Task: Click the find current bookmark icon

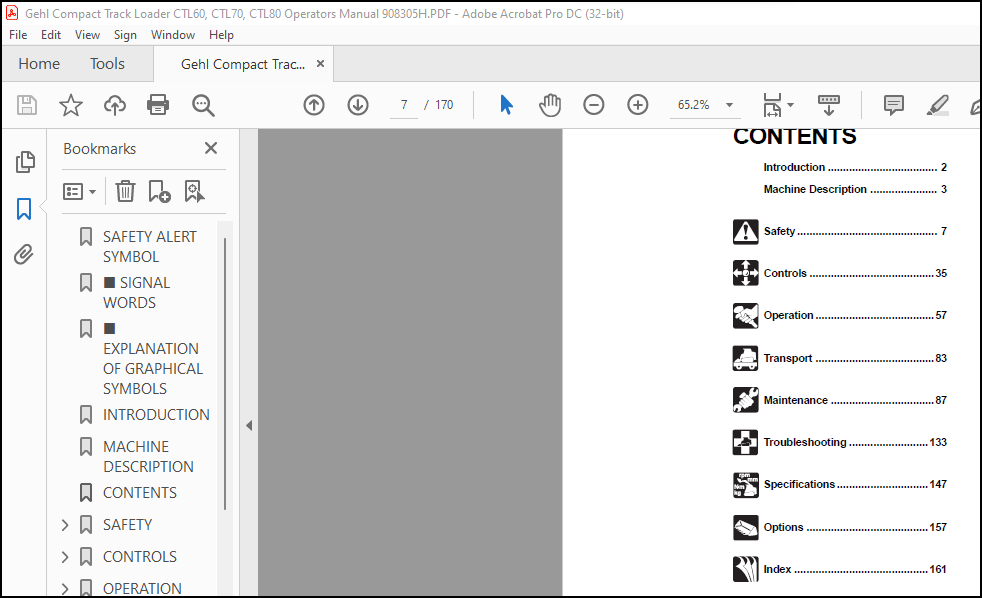Action: (x=194, y=192)
